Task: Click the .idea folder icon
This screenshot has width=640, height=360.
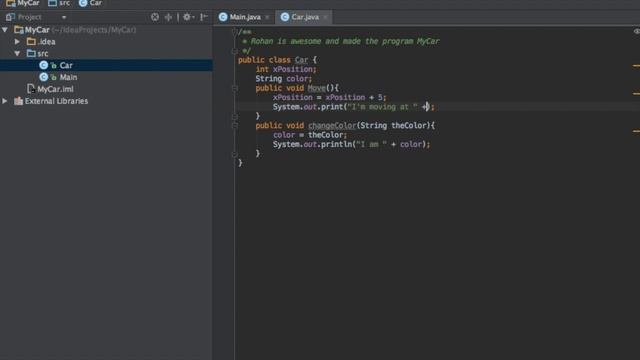Action: click(x=31, y=42)
